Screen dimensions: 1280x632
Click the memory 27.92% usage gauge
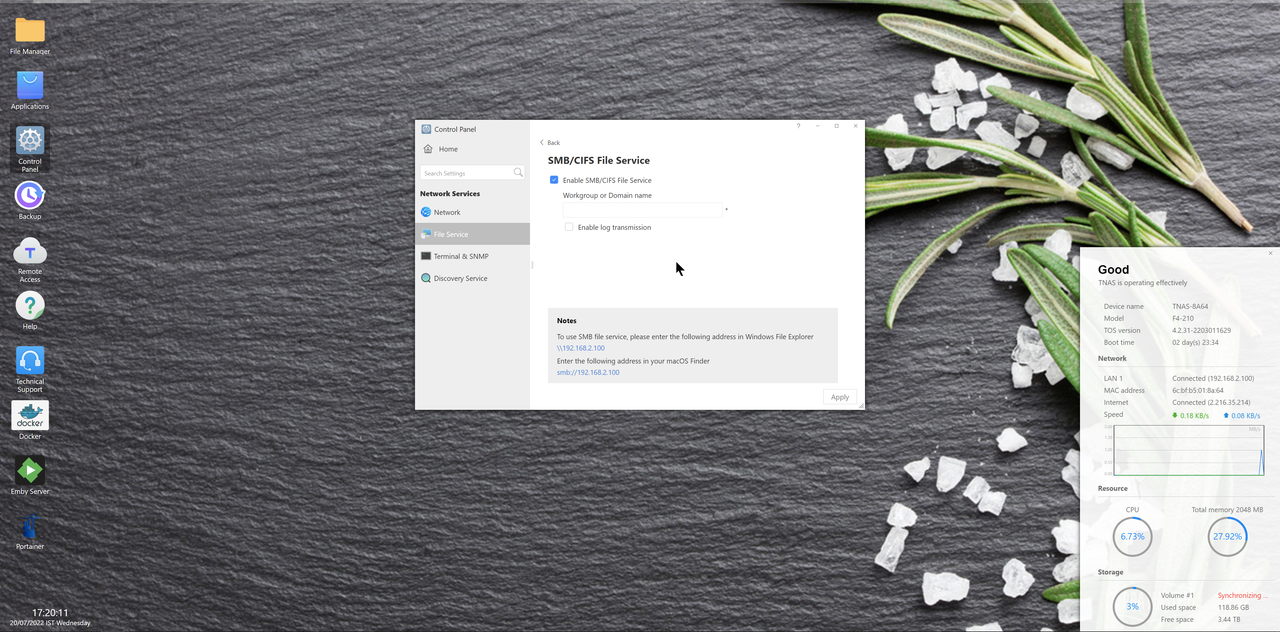point(1227,537)
